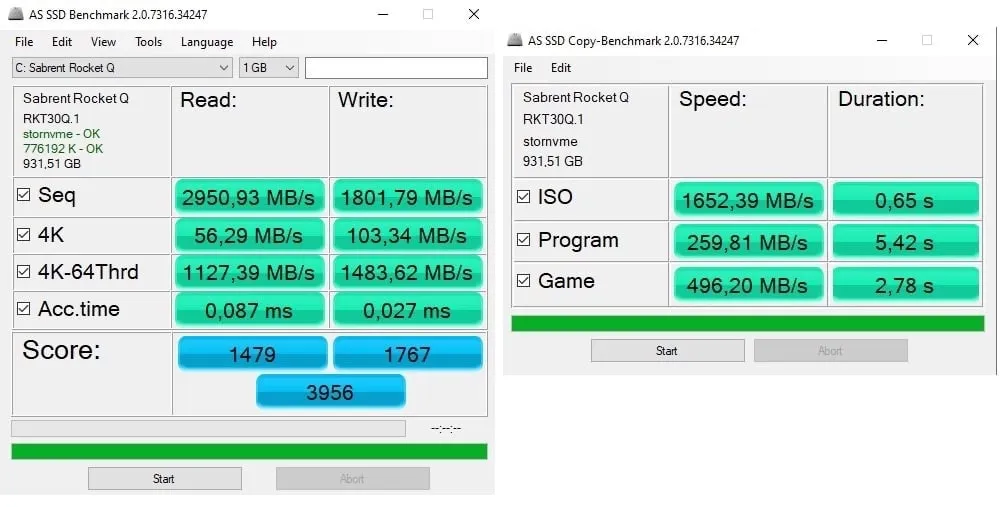Click the 931,51 GB capacity in Benchmark window
Screen dimensions: 1000x507
pos(52,164)
